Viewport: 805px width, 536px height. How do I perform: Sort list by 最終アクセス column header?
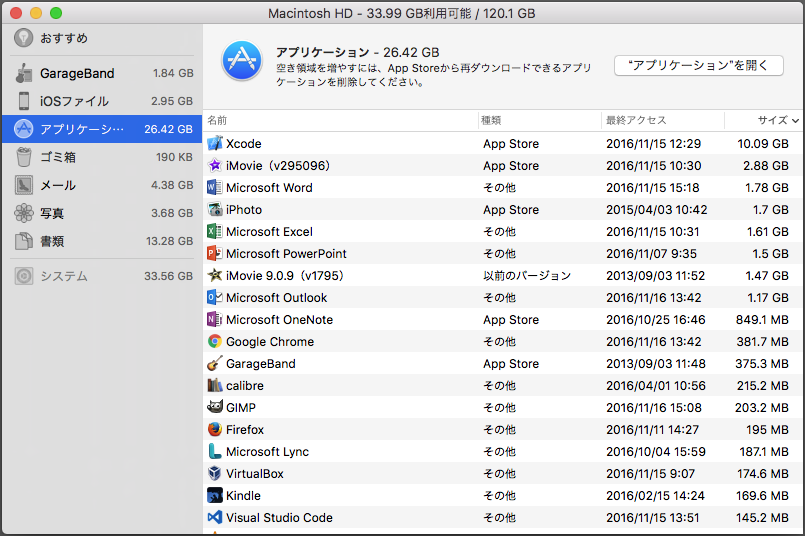pos(635,120)
